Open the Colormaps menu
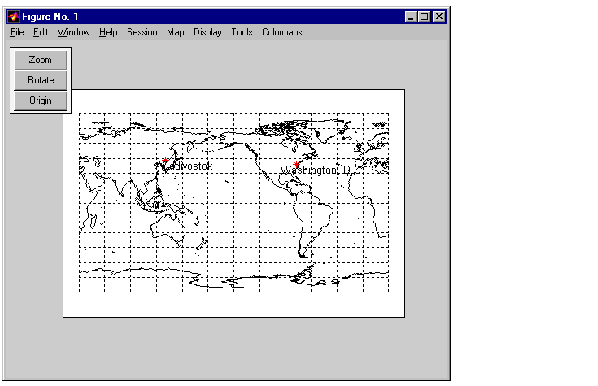Image resolution: width=598 pixels, height=386 pixels. coord(282,32)
